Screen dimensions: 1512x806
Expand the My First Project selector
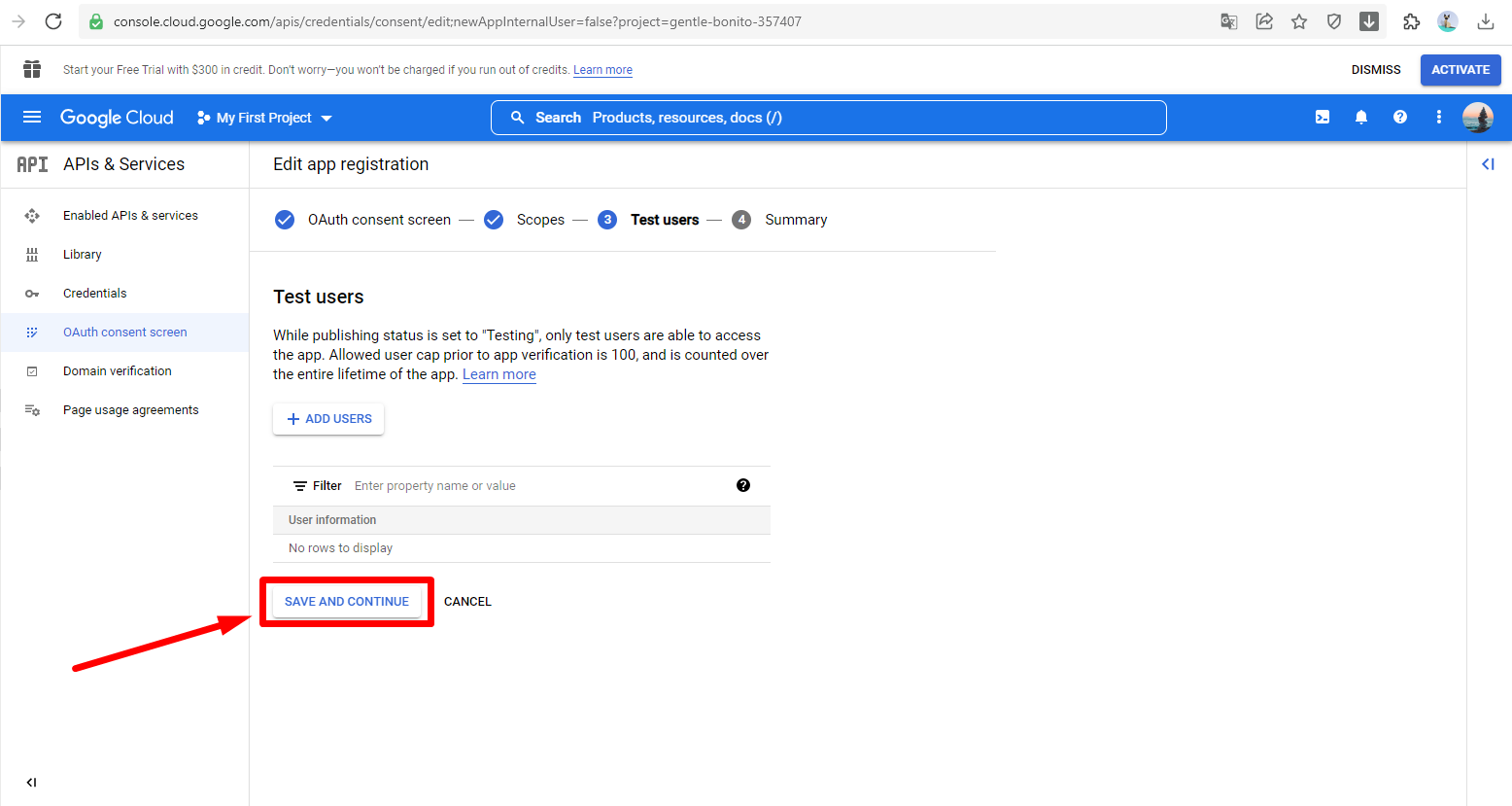pos(264,118)
